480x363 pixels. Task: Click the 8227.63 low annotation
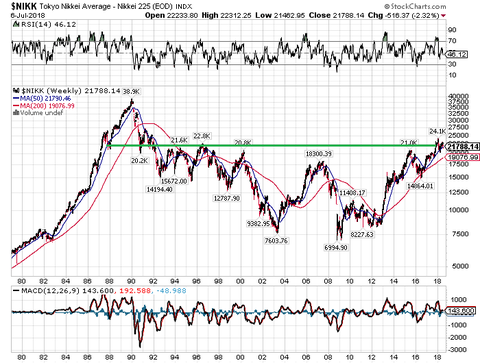point(362,234)
